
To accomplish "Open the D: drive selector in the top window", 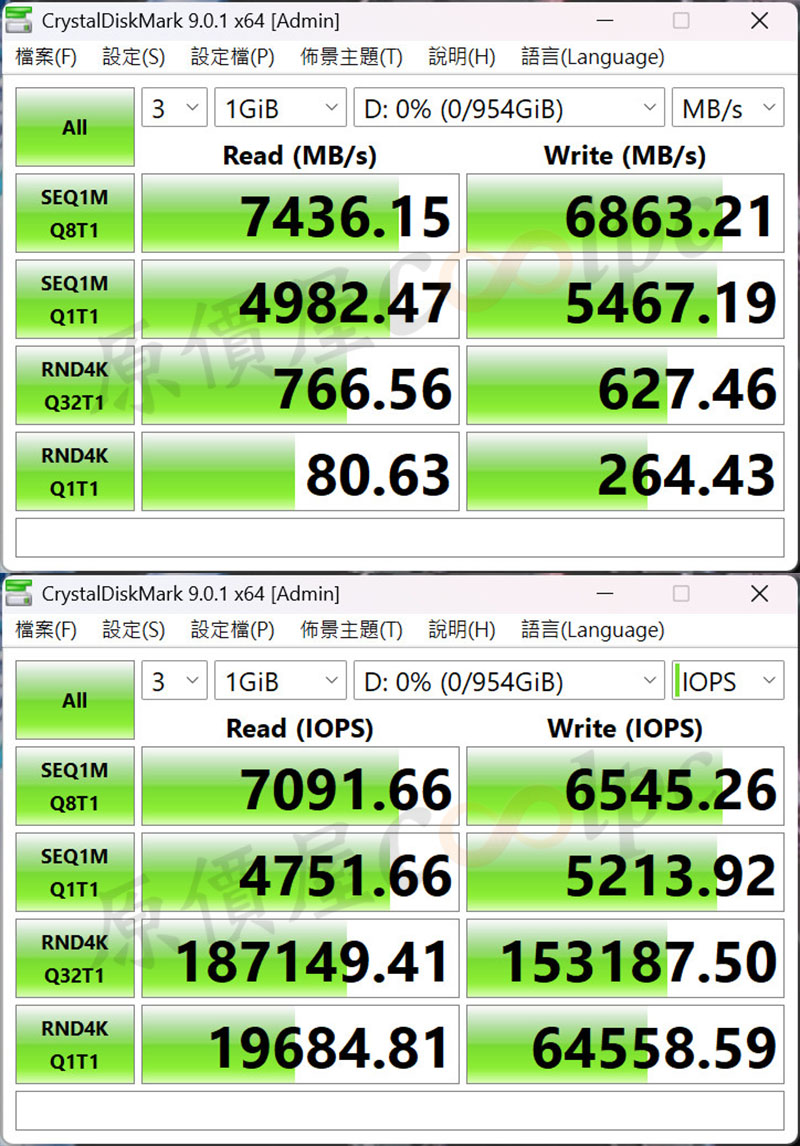I will tap(508, 109).
